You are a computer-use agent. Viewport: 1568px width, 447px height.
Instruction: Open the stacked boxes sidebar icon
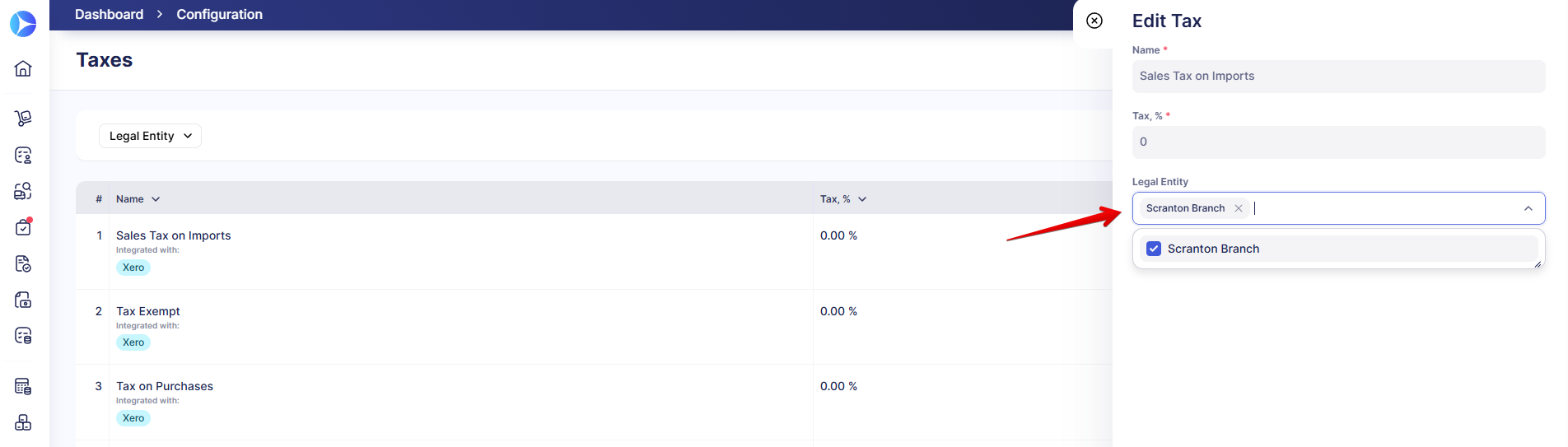pyautogui.click(x=23, y=422)
